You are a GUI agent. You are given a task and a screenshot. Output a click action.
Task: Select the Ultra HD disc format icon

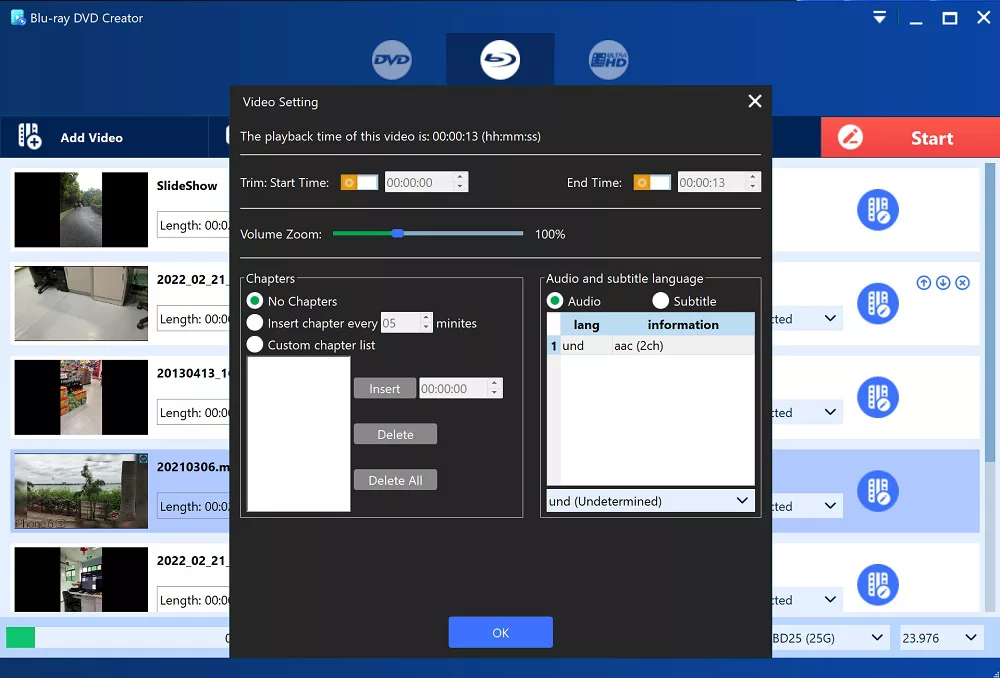608,61
